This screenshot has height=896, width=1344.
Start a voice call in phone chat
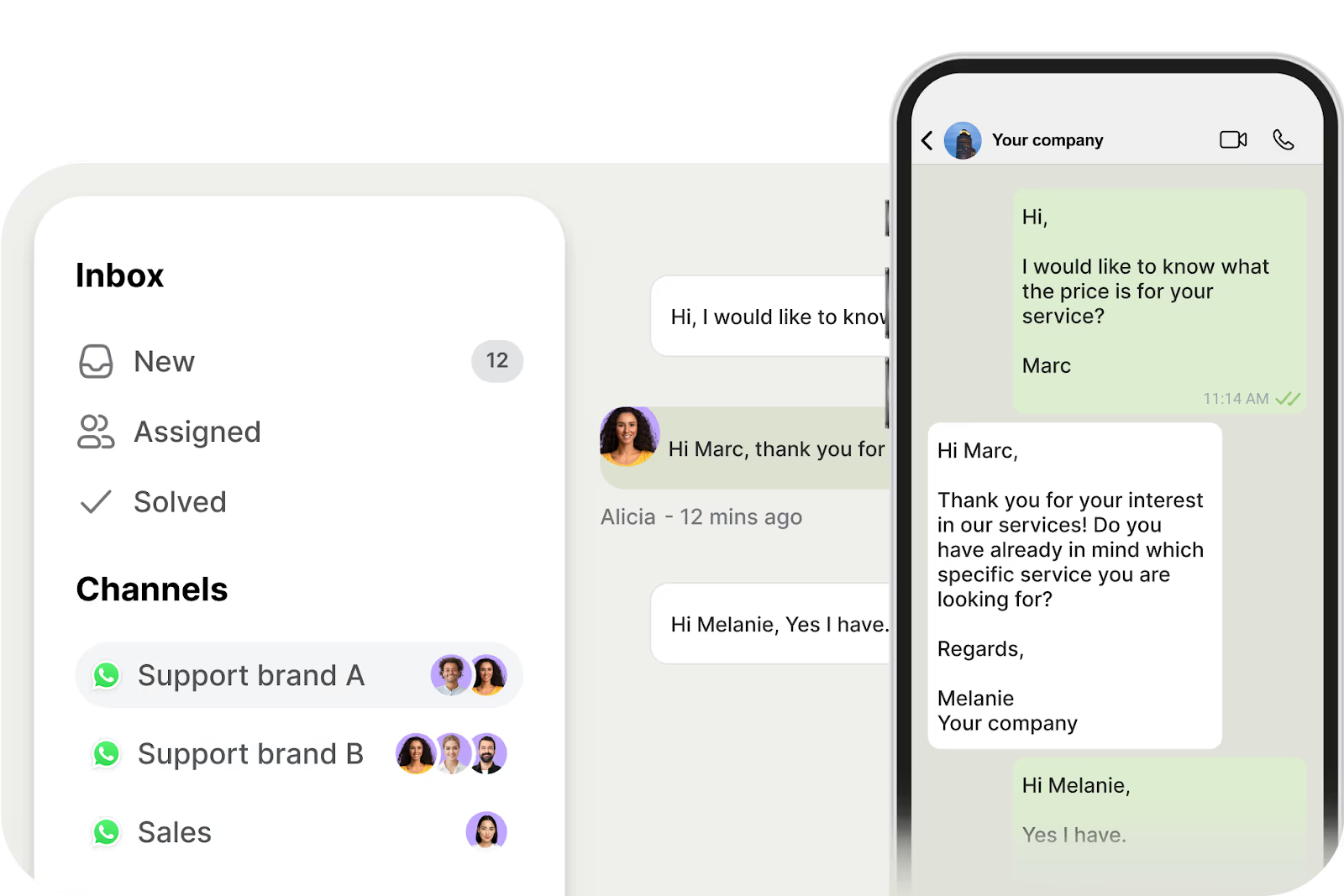click(x=1284, y=139)
